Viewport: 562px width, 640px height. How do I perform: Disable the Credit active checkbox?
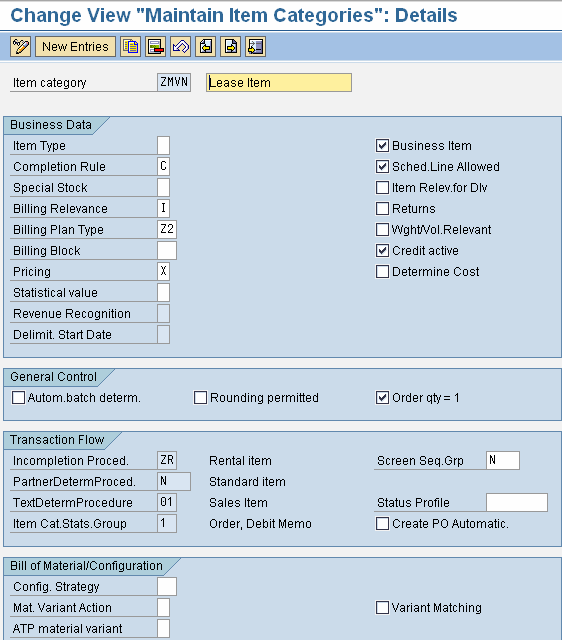382,250
